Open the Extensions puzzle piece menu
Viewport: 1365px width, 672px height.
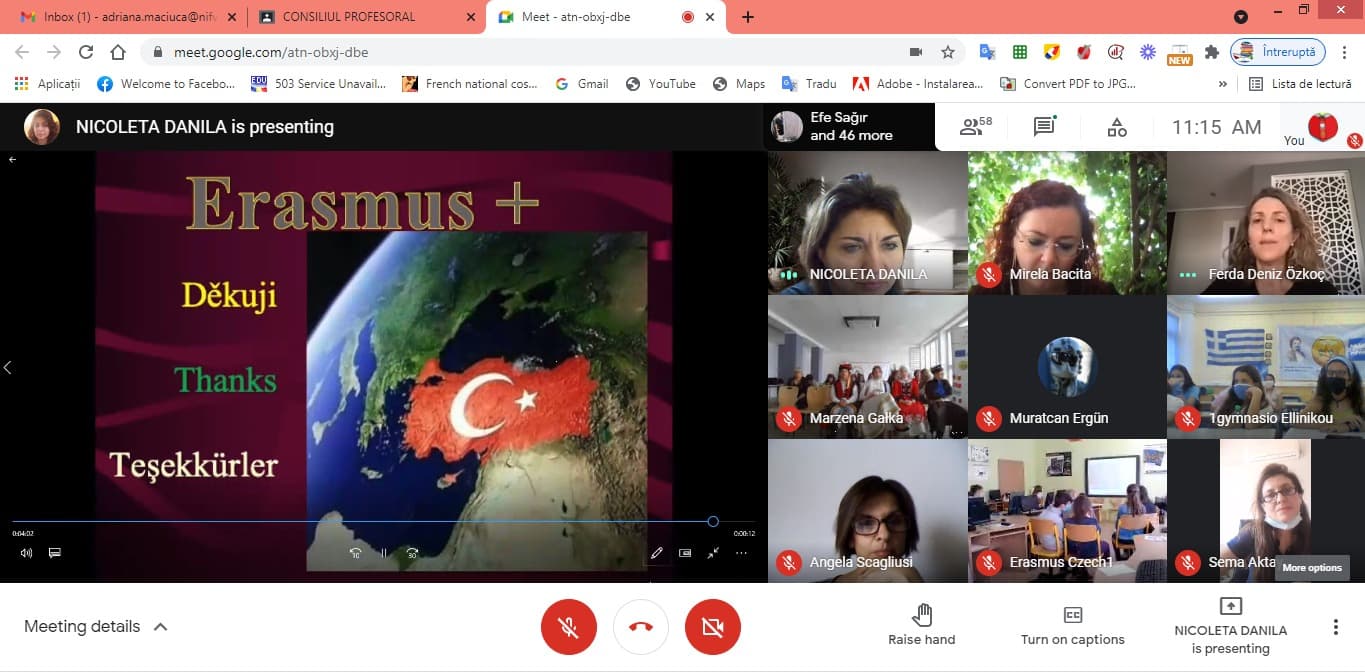click(x=1212, y=52)
